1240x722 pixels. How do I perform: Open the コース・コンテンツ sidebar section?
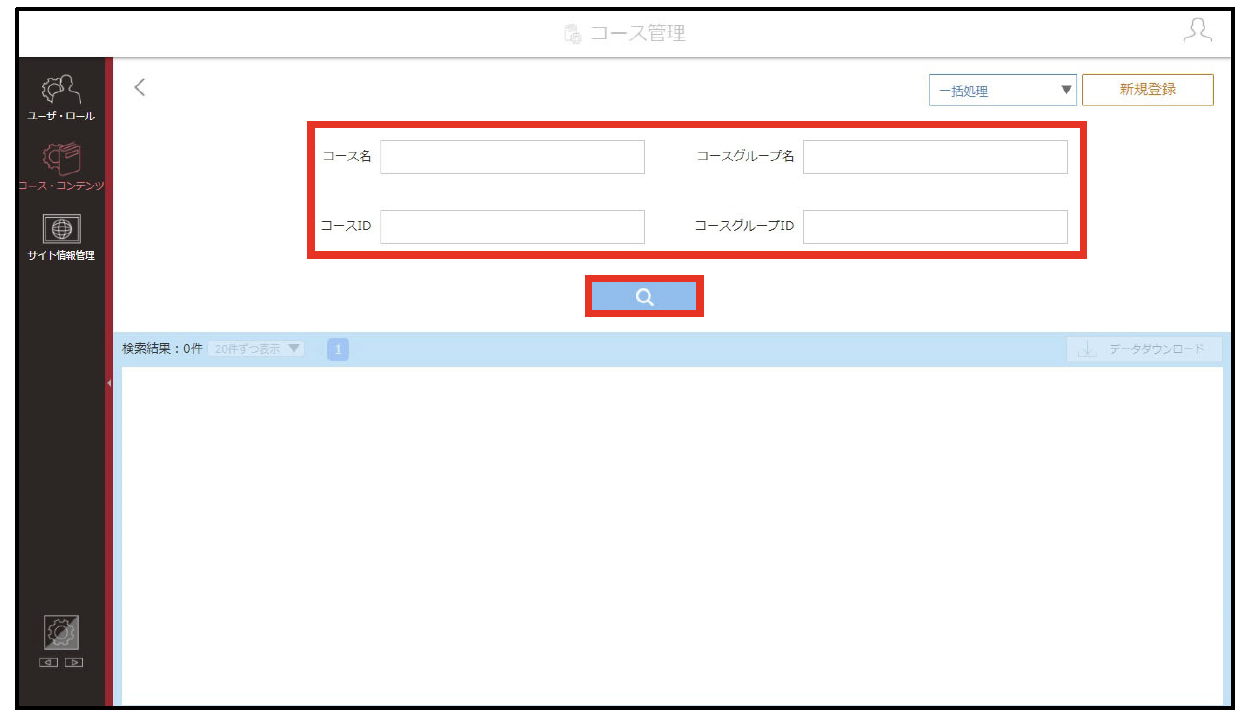(x=61, y=168)
